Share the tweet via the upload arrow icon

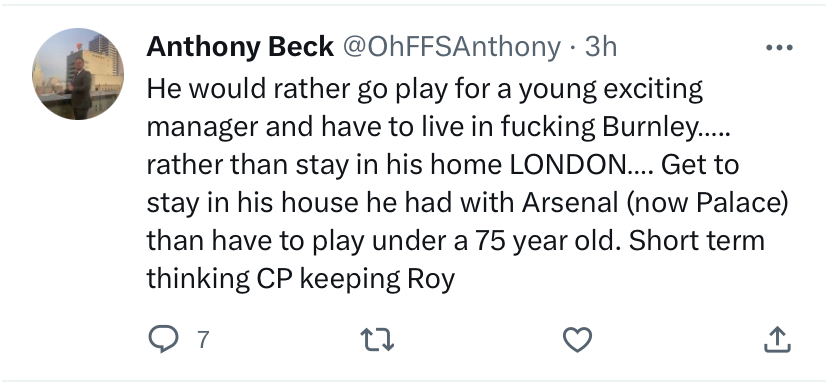(777, 339)
